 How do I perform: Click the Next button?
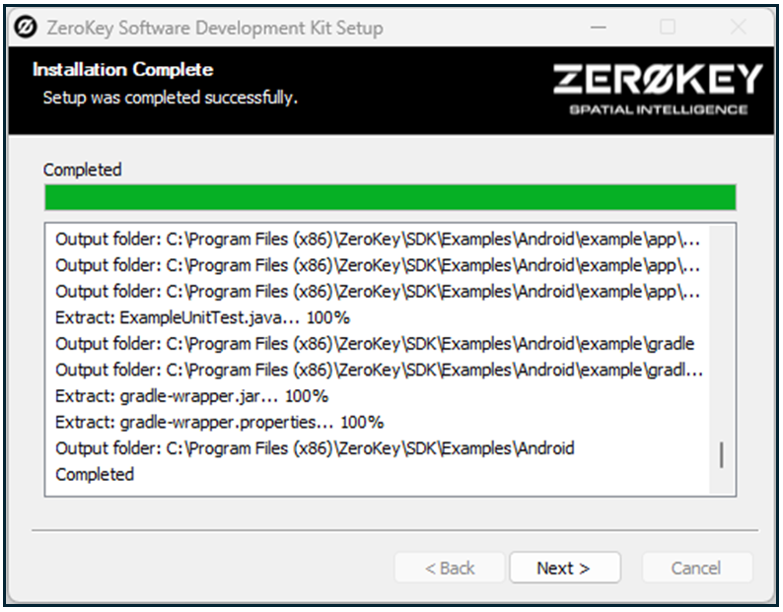click(564, 568)
